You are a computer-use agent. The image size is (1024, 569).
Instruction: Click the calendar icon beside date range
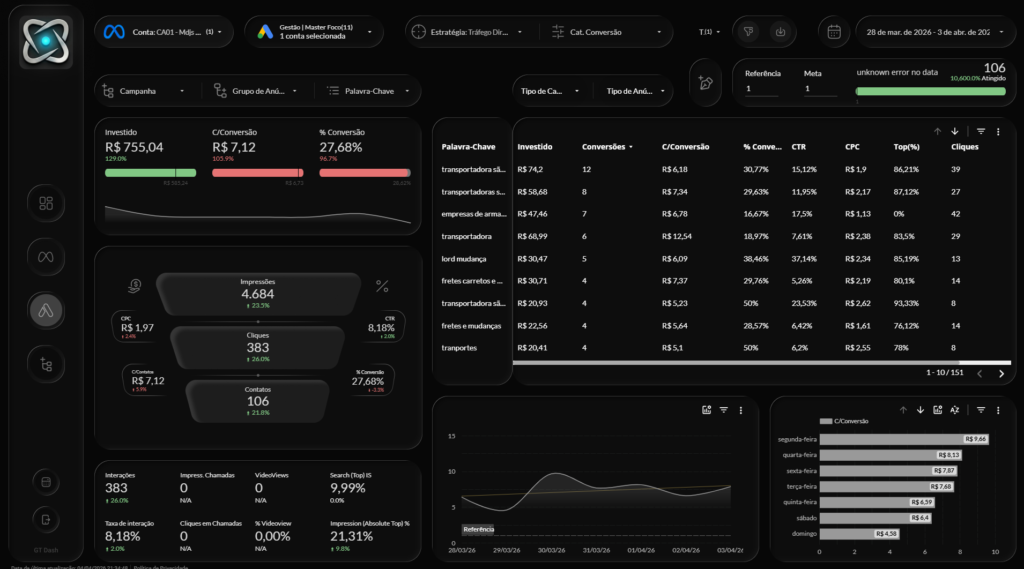pos(834,32)
